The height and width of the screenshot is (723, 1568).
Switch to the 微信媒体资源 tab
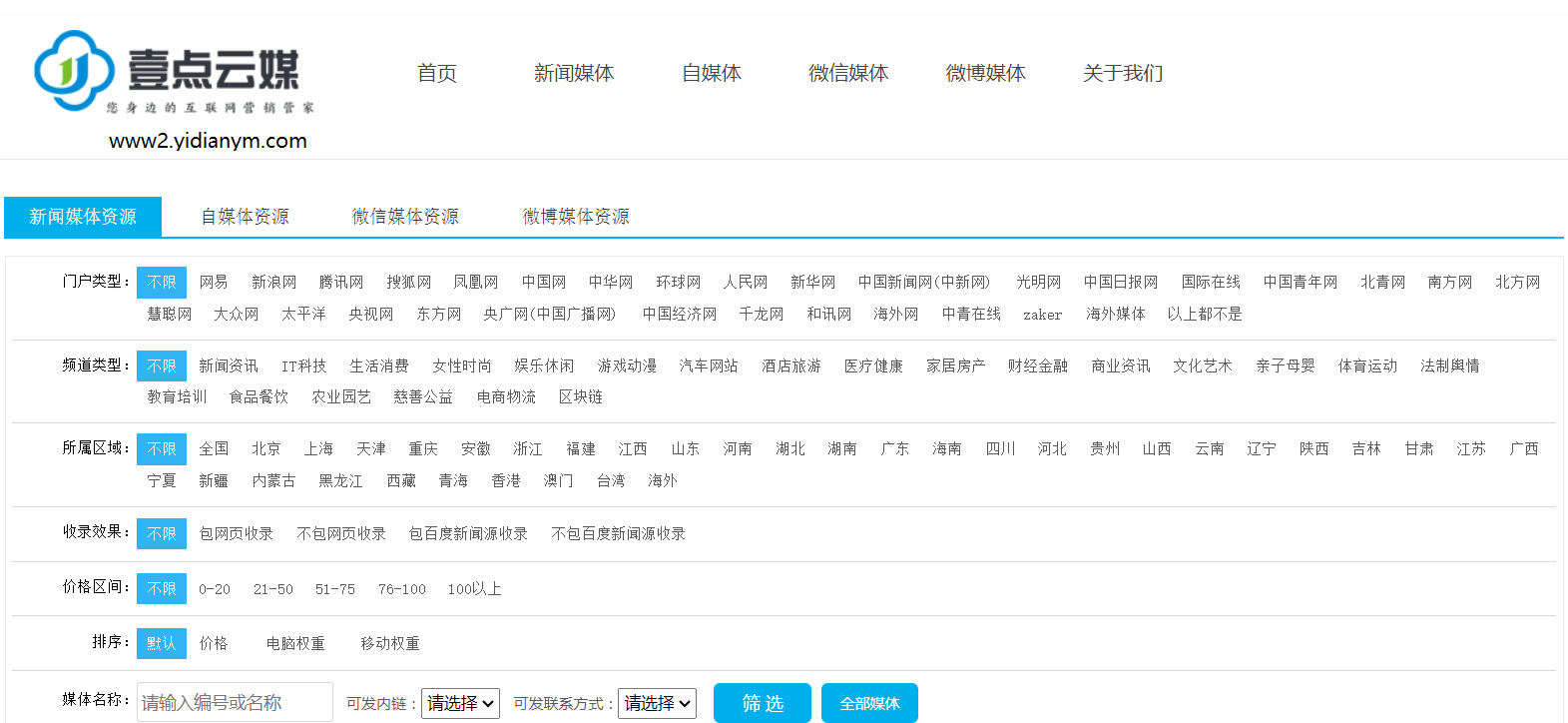tap(405, 217)
